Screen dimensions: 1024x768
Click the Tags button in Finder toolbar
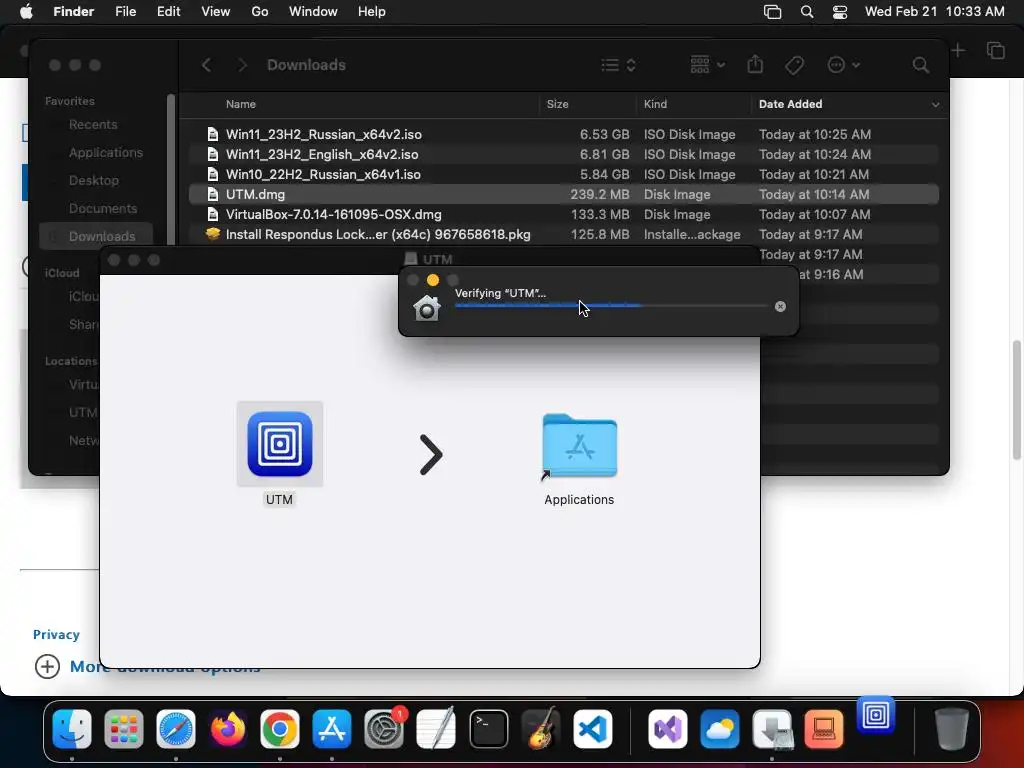pos(794,65)
